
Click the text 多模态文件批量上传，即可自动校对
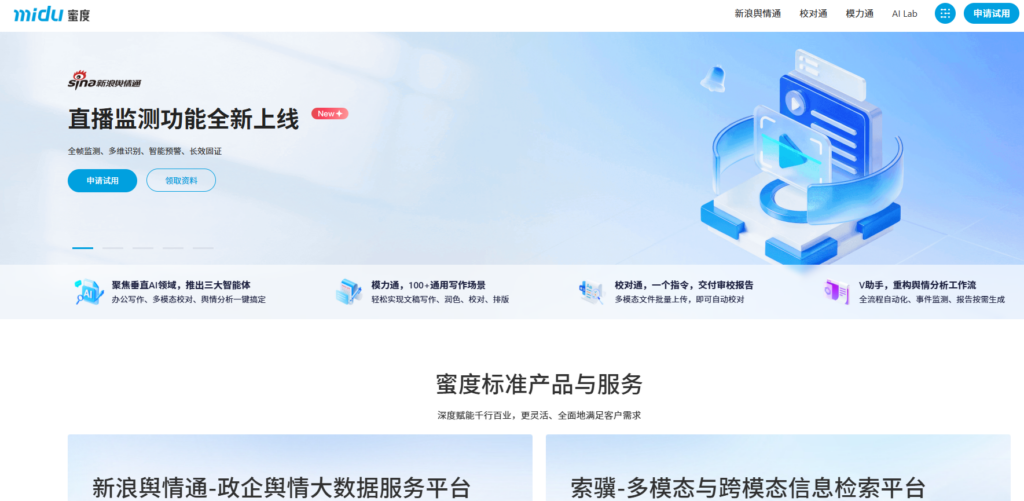click(x=679, y=300)
